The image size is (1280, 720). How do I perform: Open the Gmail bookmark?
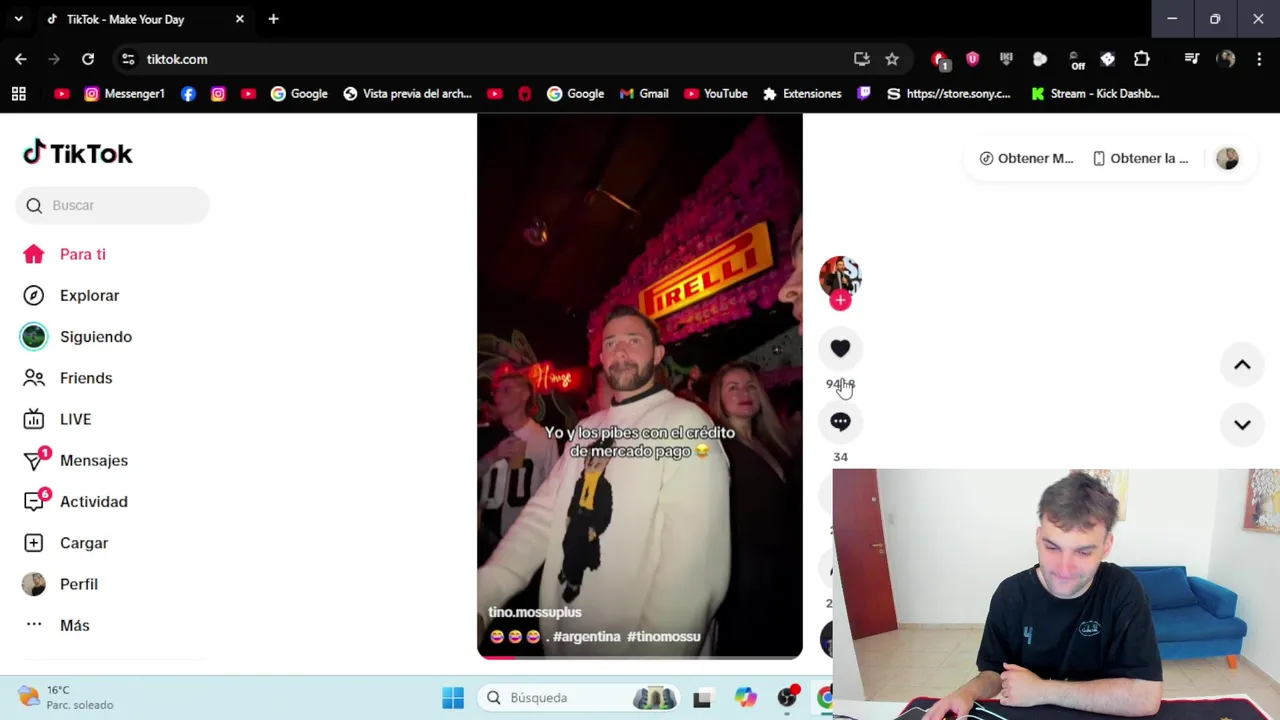tap(644, 94)
